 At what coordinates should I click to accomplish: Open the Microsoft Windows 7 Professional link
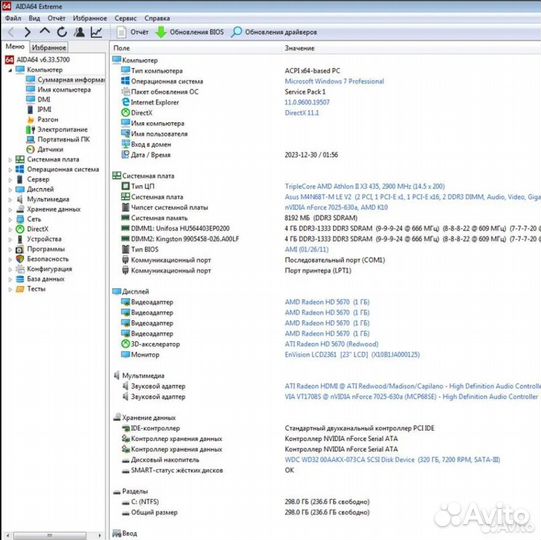(334, 81)
